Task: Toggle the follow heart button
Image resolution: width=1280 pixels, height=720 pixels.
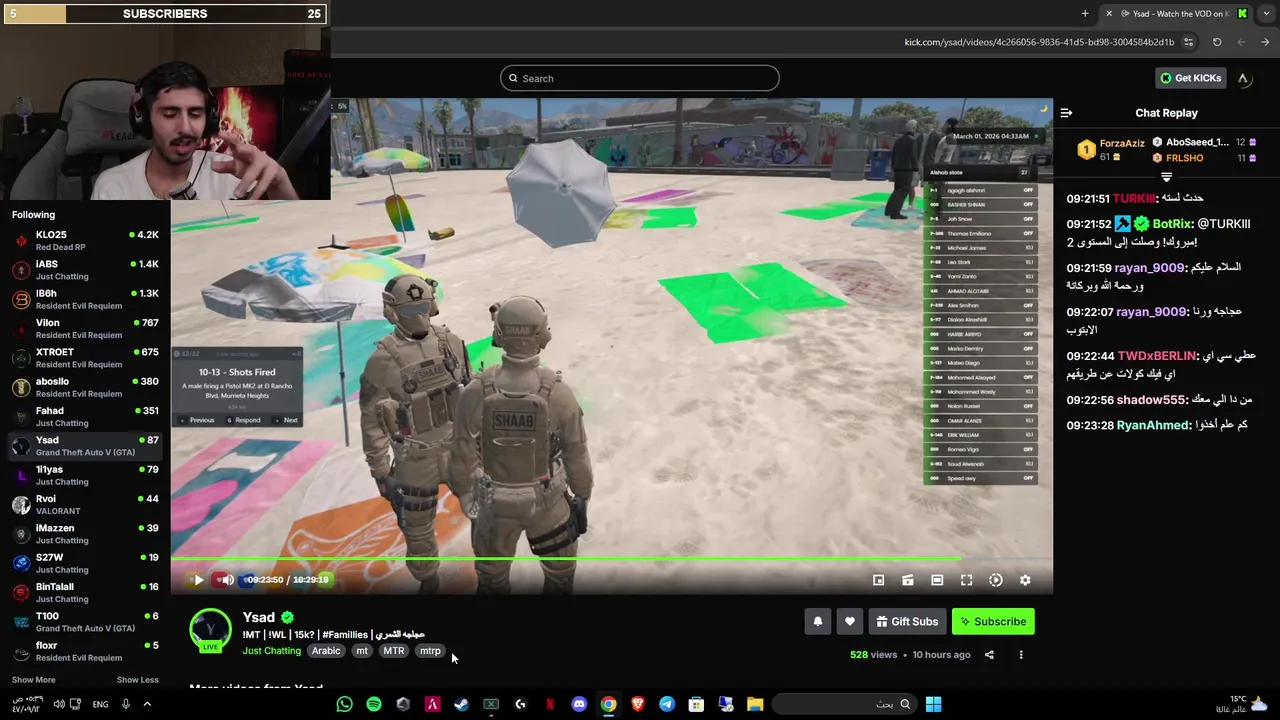Action: [x=849, y=622]
